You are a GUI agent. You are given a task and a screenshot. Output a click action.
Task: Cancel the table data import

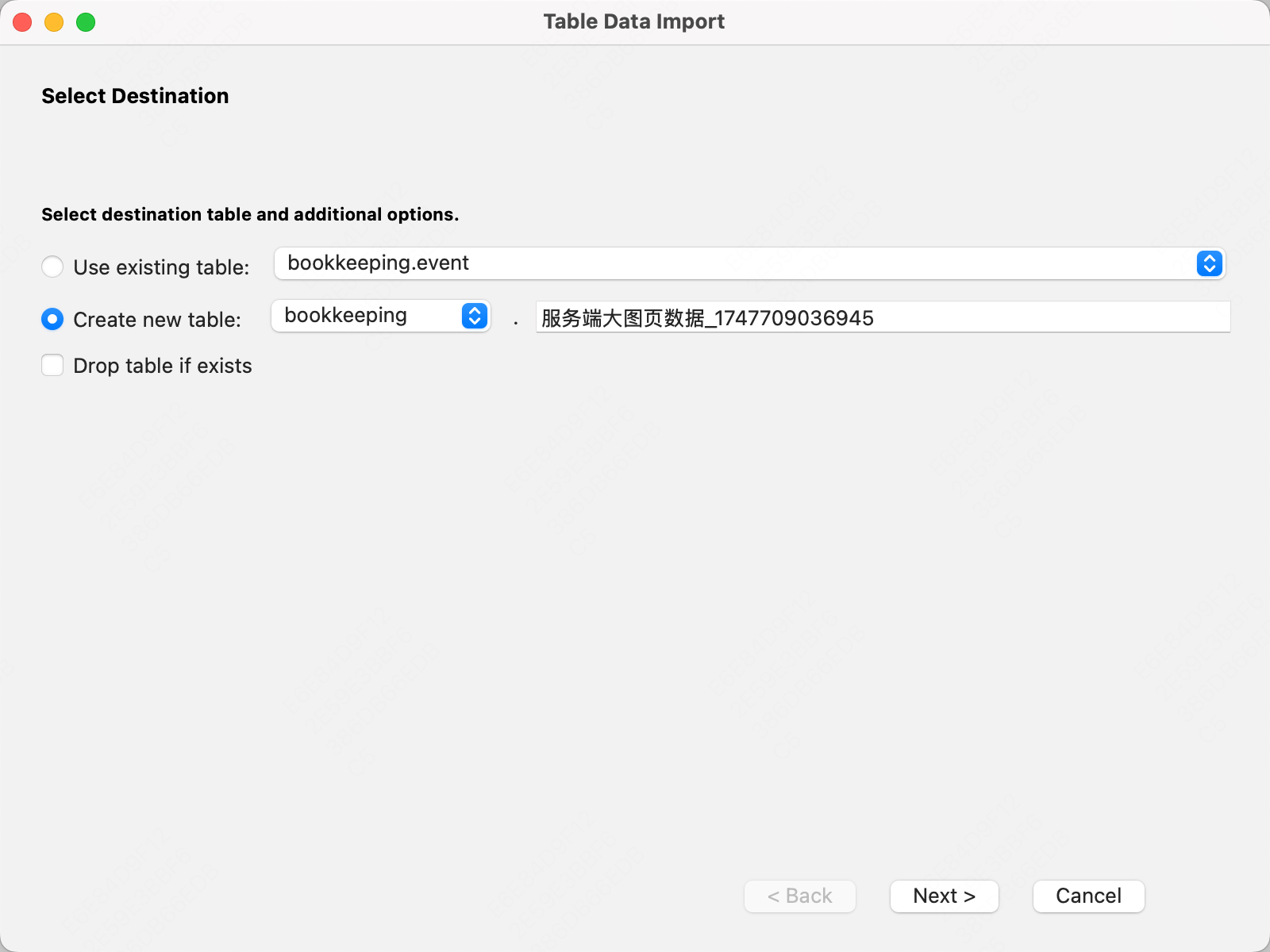(x=1087, y=896)
